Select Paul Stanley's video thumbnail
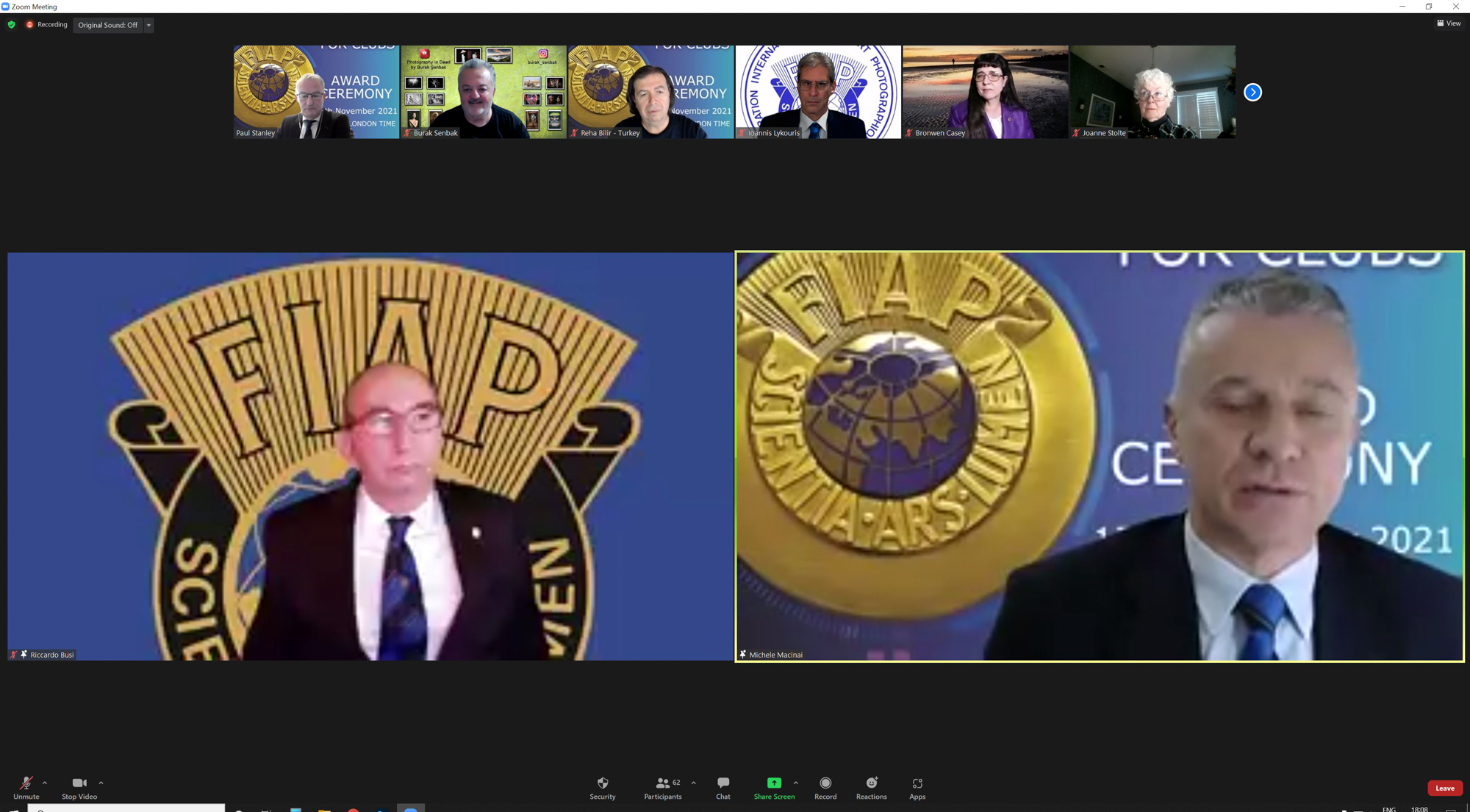This screenshot has width=1470, height=812. (x=316, y=92)
